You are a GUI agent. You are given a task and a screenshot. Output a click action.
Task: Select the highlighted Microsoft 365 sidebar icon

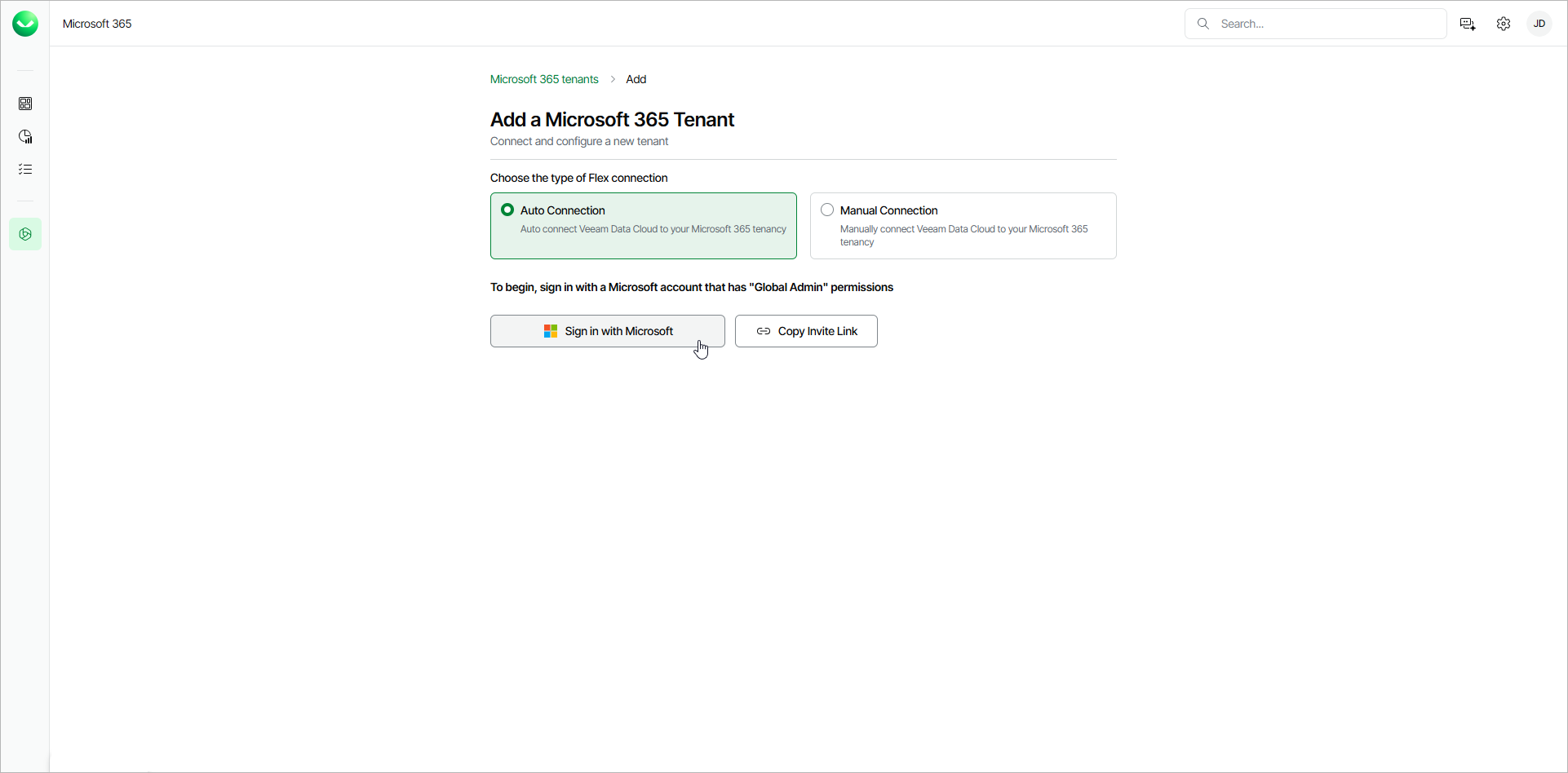coord(25,234)
